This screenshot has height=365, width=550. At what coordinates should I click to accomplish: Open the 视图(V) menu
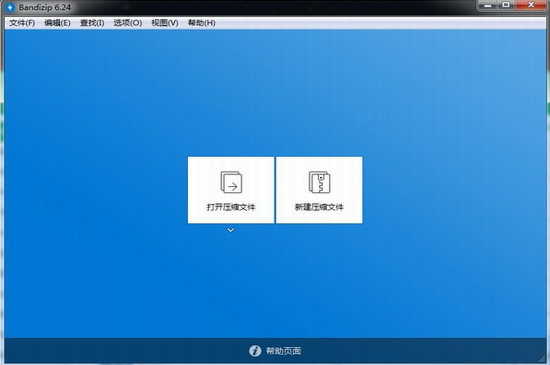pyautogui.click(x=165, y=23)
